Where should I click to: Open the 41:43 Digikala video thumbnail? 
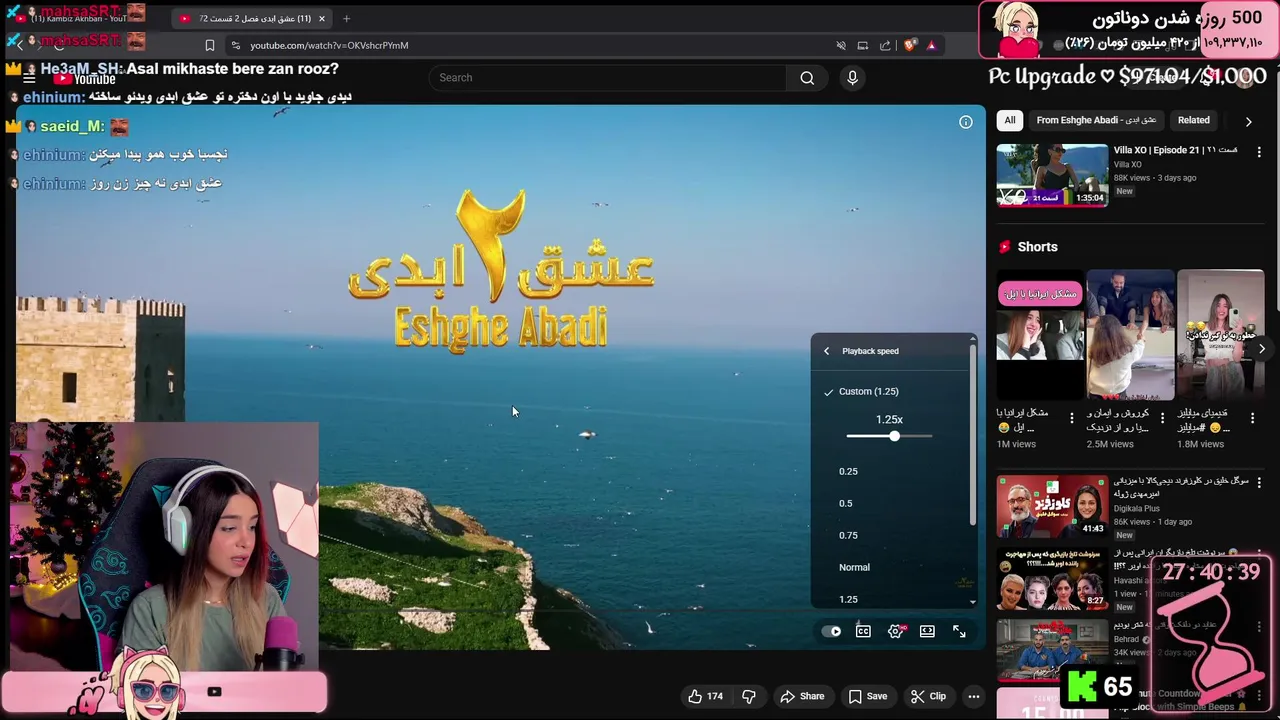pyautogui.click(x=1052, y=507)
